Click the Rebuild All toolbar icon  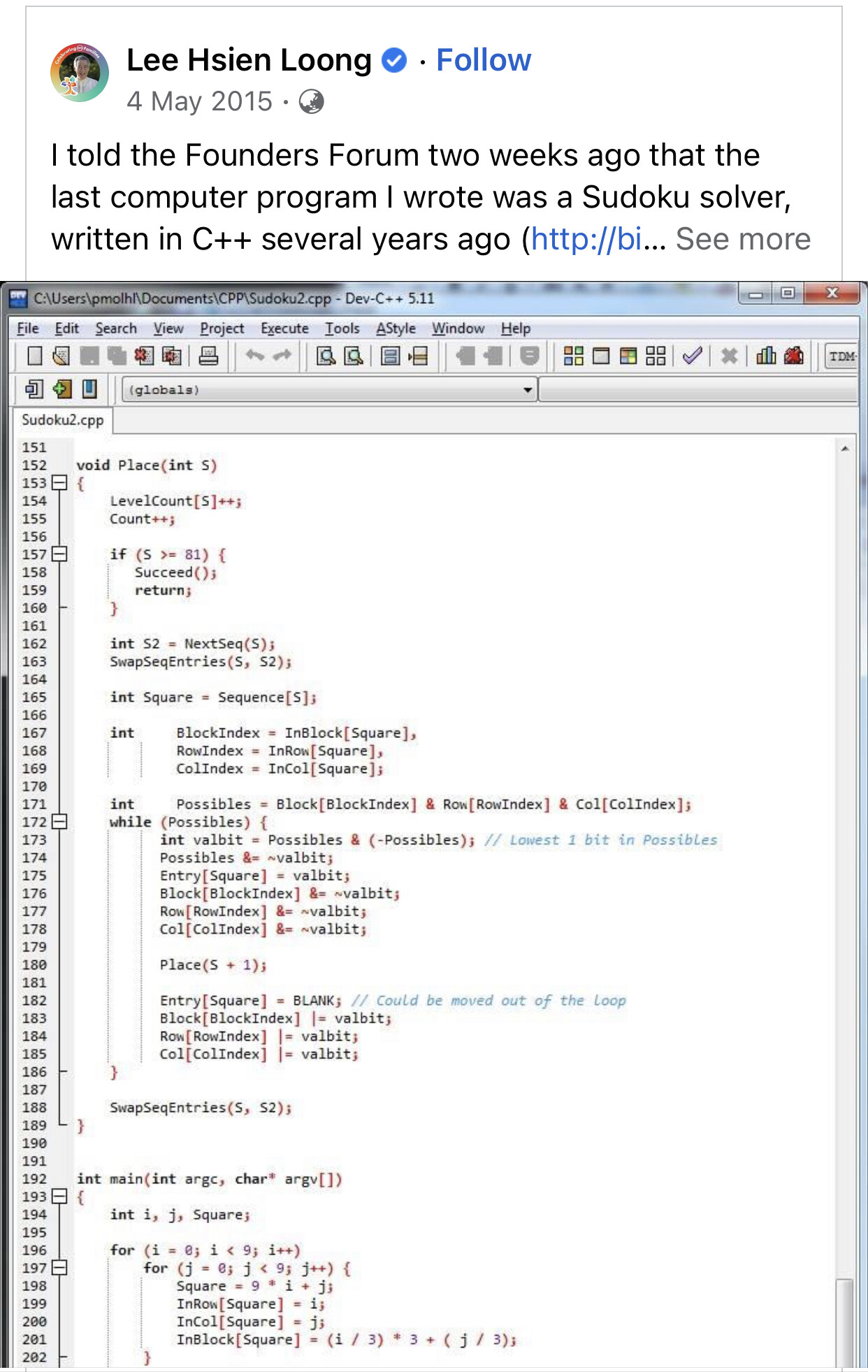[656, 356]
